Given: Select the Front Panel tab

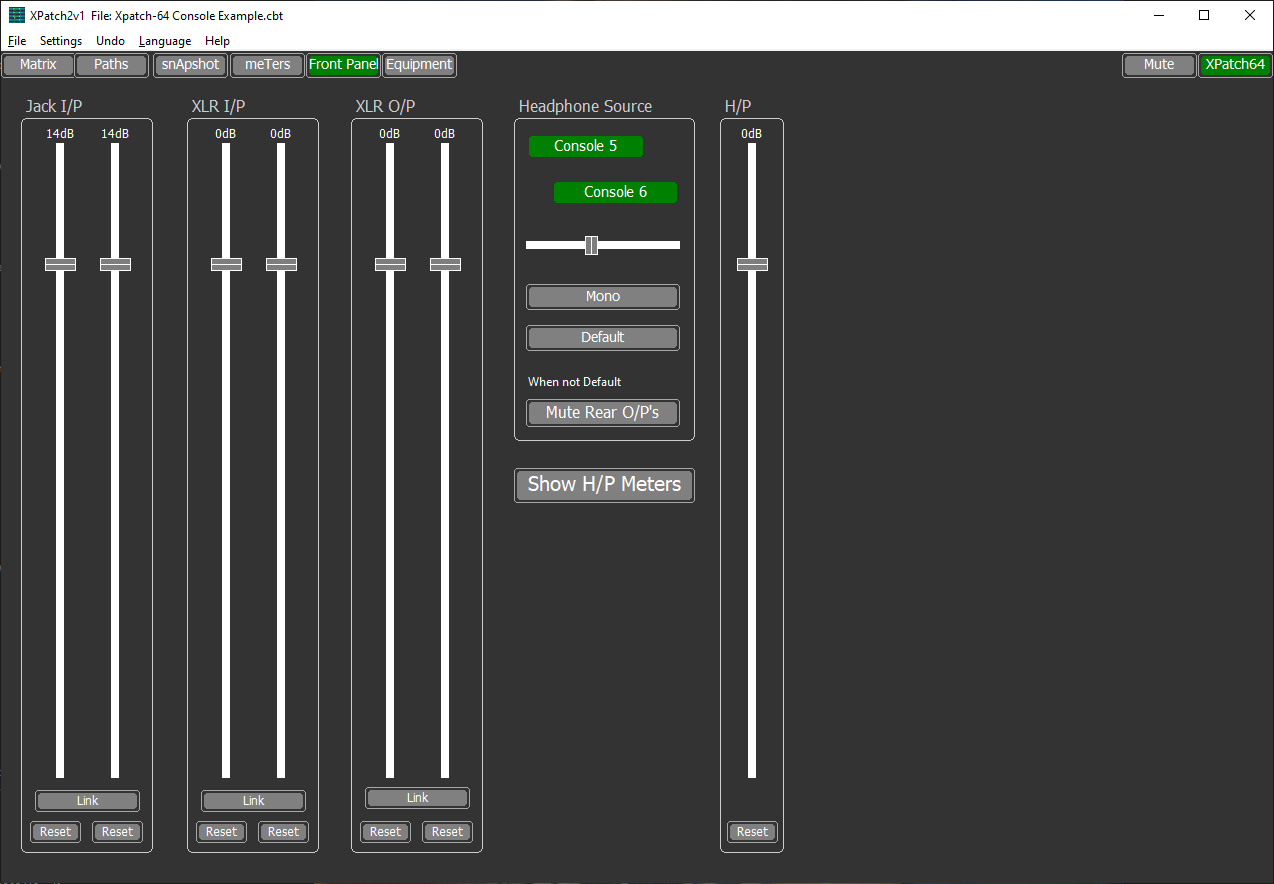Looking at the screenshot, I should click(x=343, y=65).
